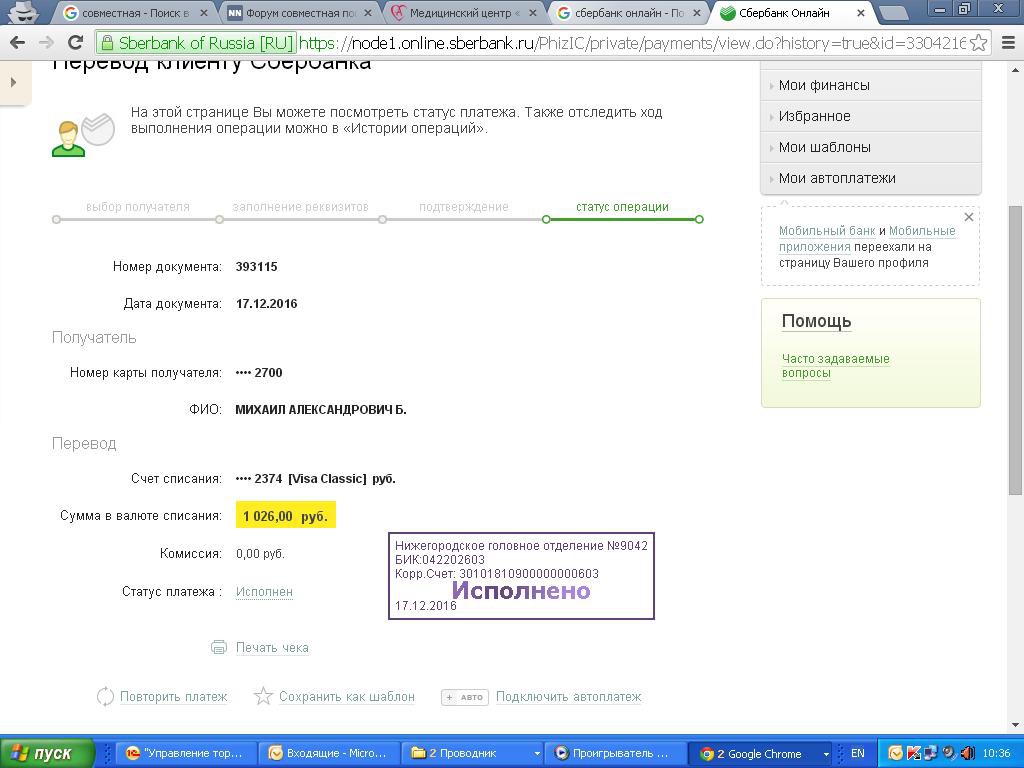Click the Kaspersky tray icon

[914, 753]
